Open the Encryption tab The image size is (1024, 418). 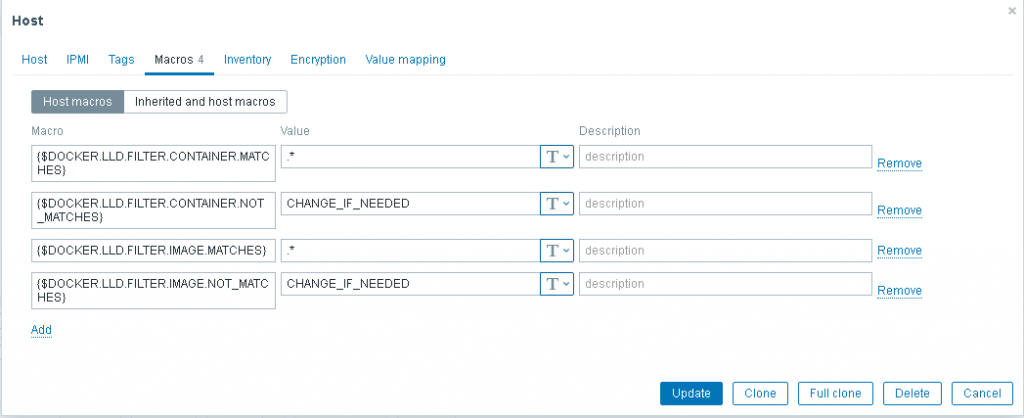pyautogui.click(x=318, y=59)
